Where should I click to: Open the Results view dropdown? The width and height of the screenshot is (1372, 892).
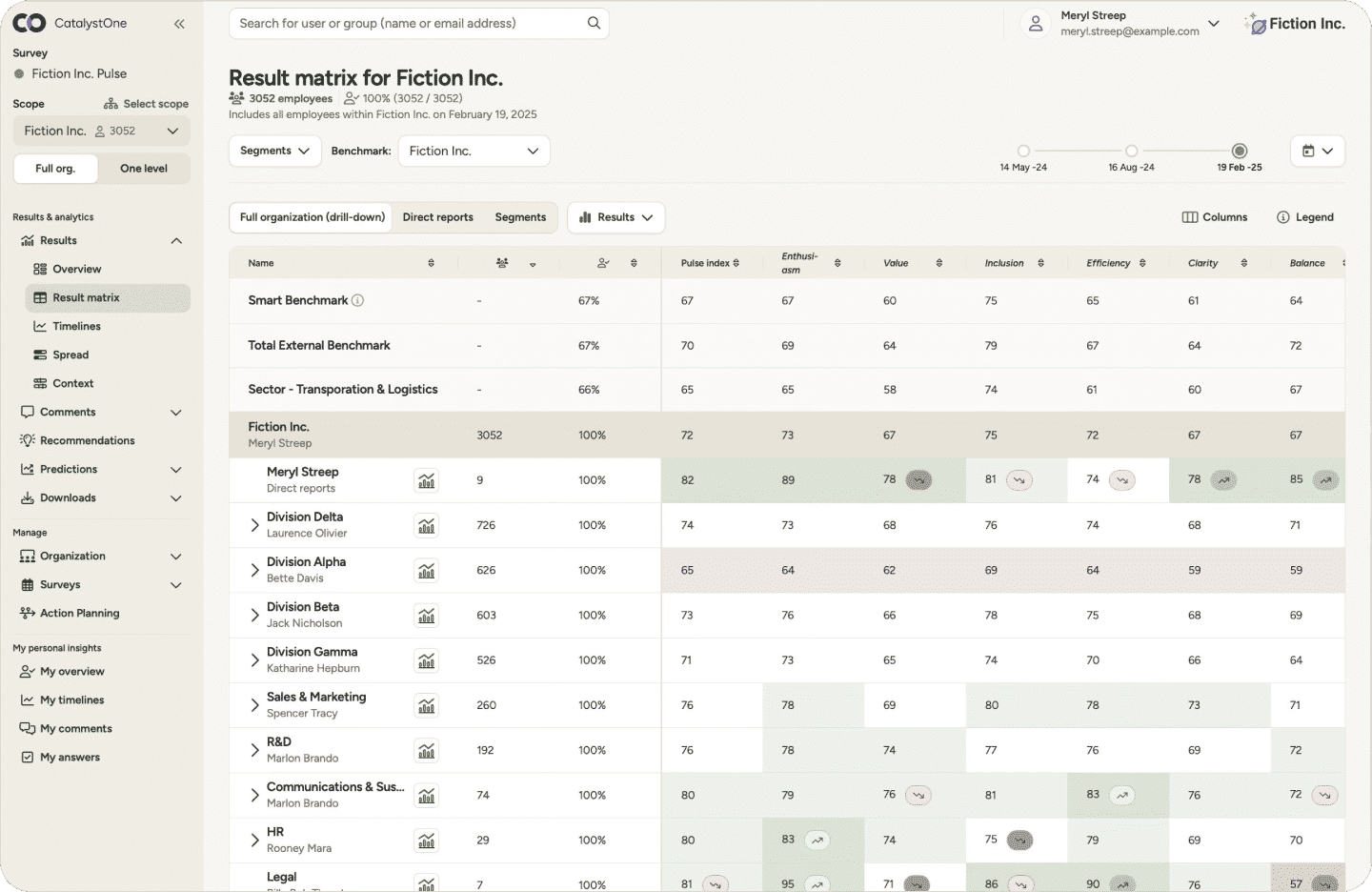point(616,217)
